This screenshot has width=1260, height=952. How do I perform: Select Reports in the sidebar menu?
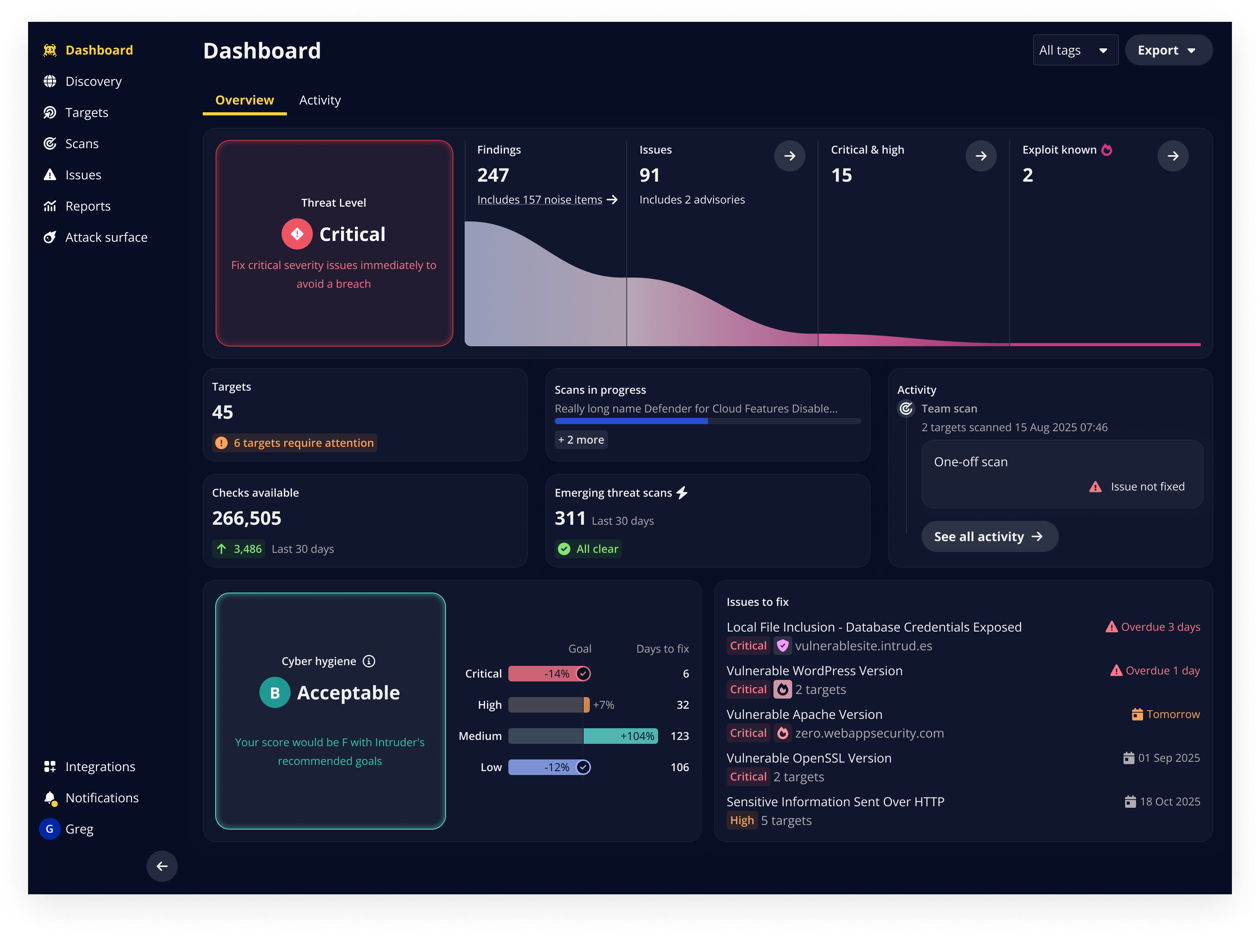coord(88,206)
